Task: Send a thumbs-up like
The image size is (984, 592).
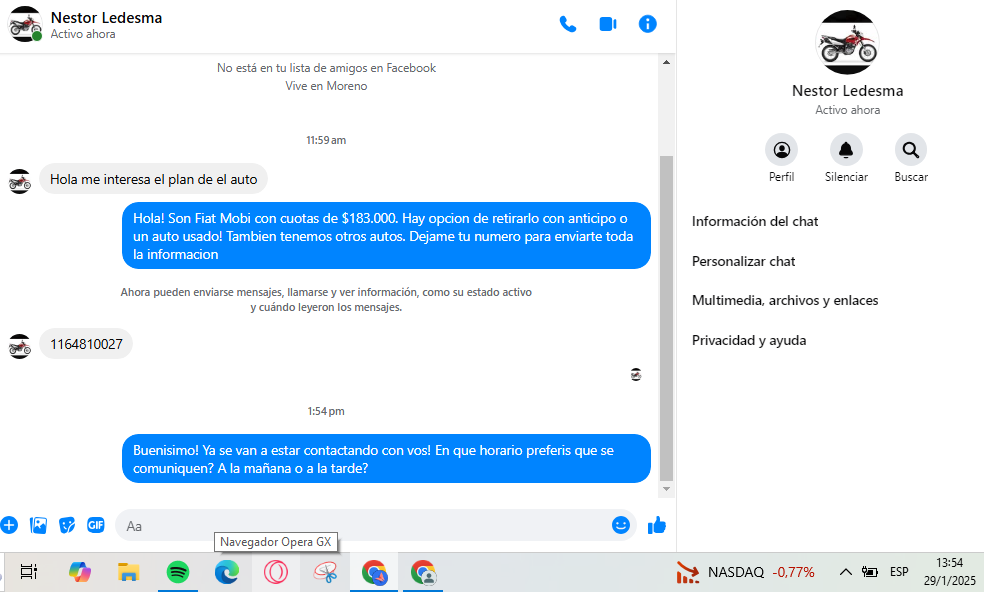Action: [656, 525]
